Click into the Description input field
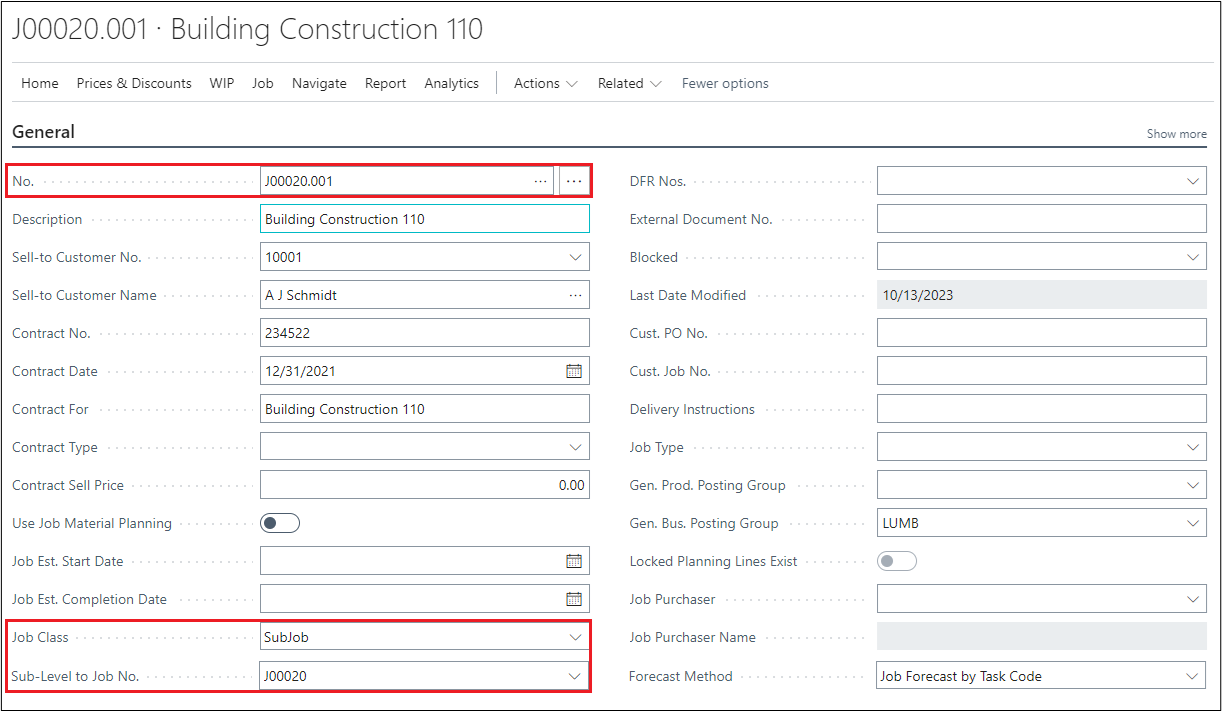 pos(424,219)
